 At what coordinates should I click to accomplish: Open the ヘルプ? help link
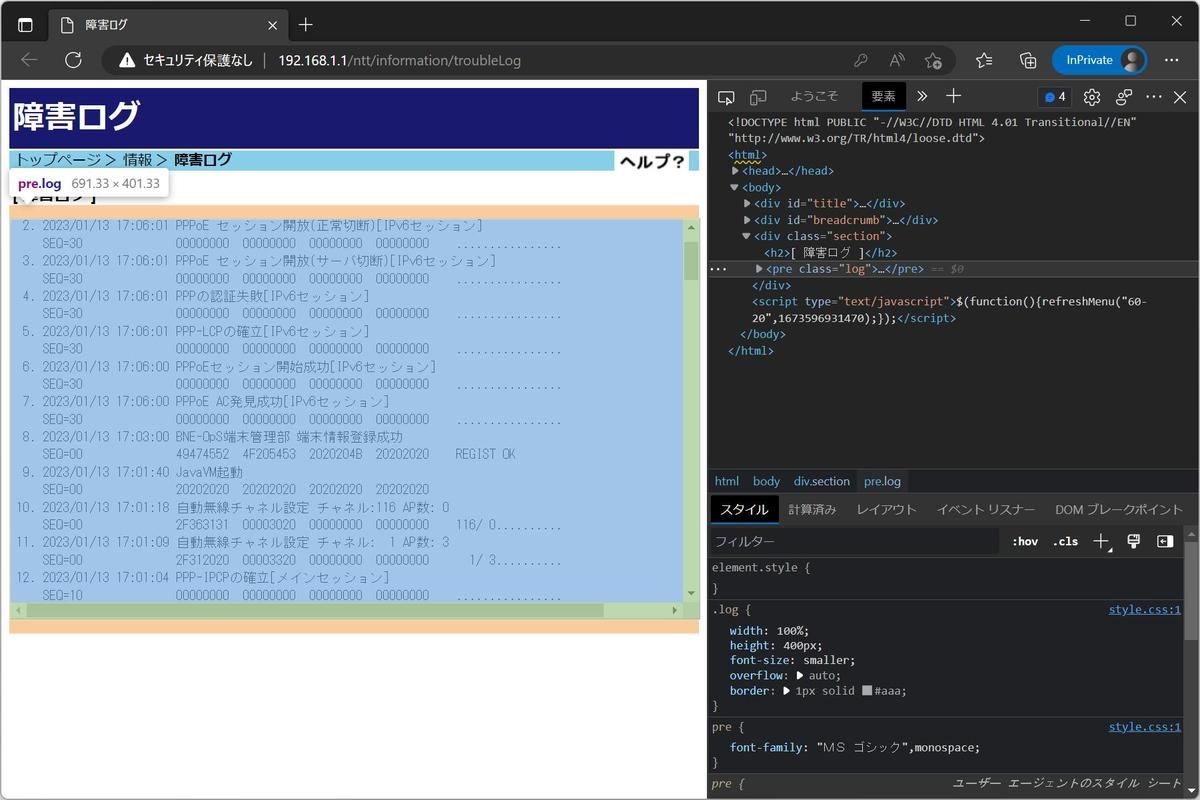coord(652,161)
